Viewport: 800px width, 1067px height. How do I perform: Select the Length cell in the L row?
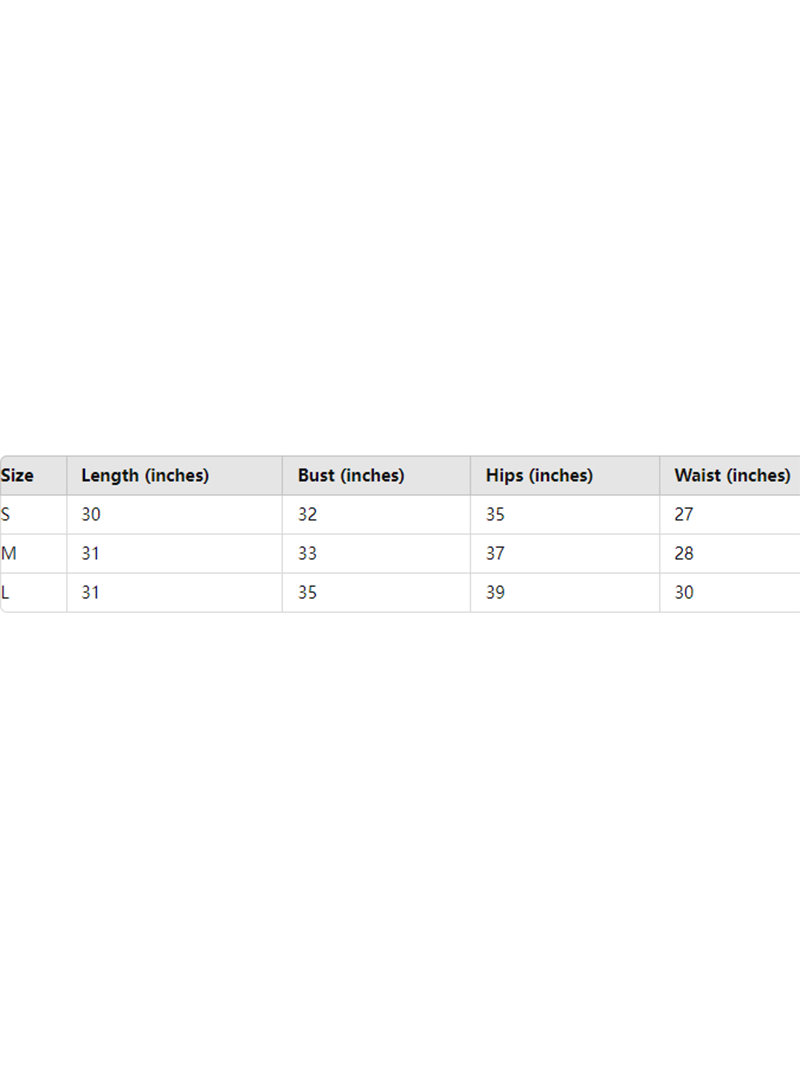pyautogui.click(x=91, y=593)
